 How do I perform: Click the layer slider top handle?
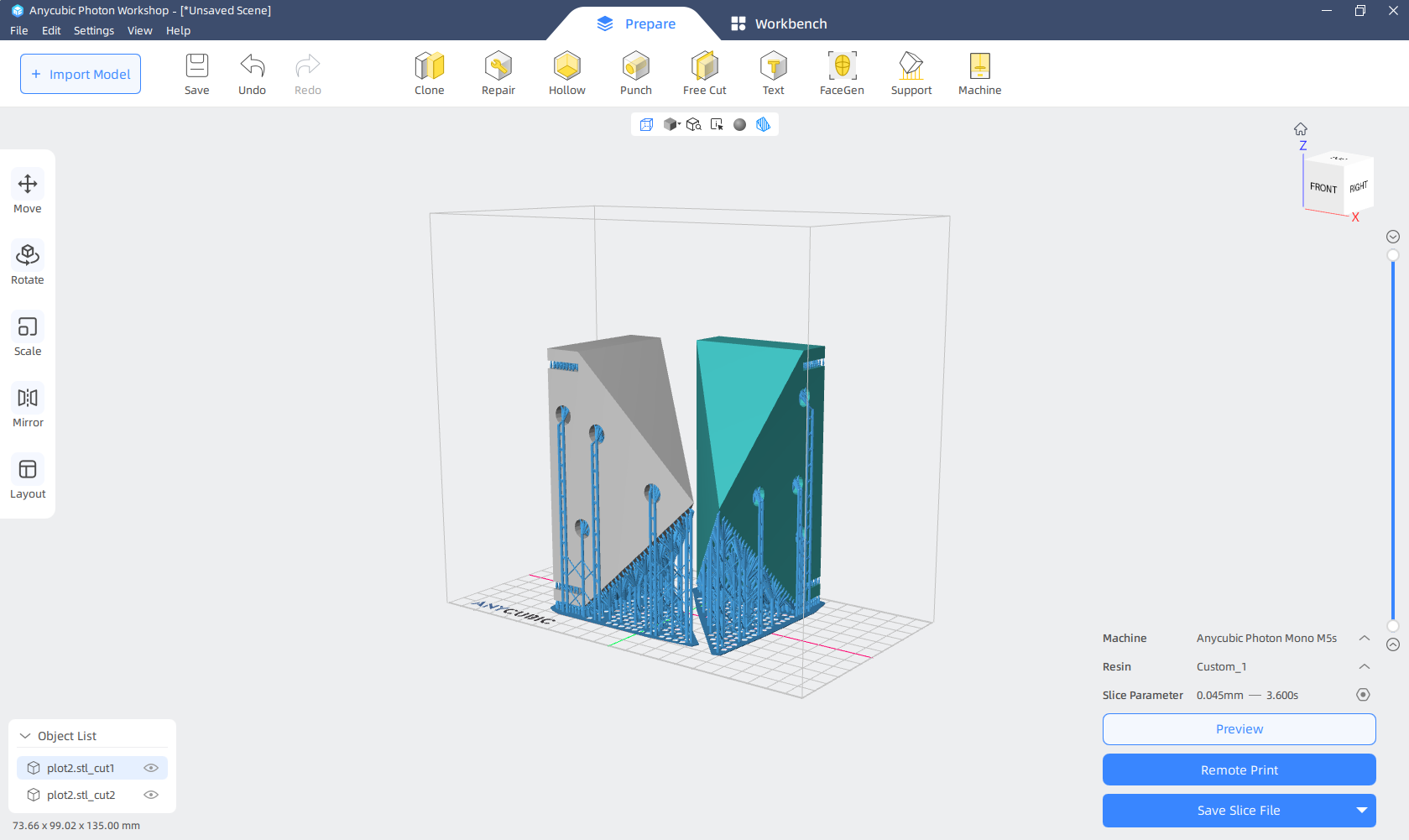(x=1393, y=255)
